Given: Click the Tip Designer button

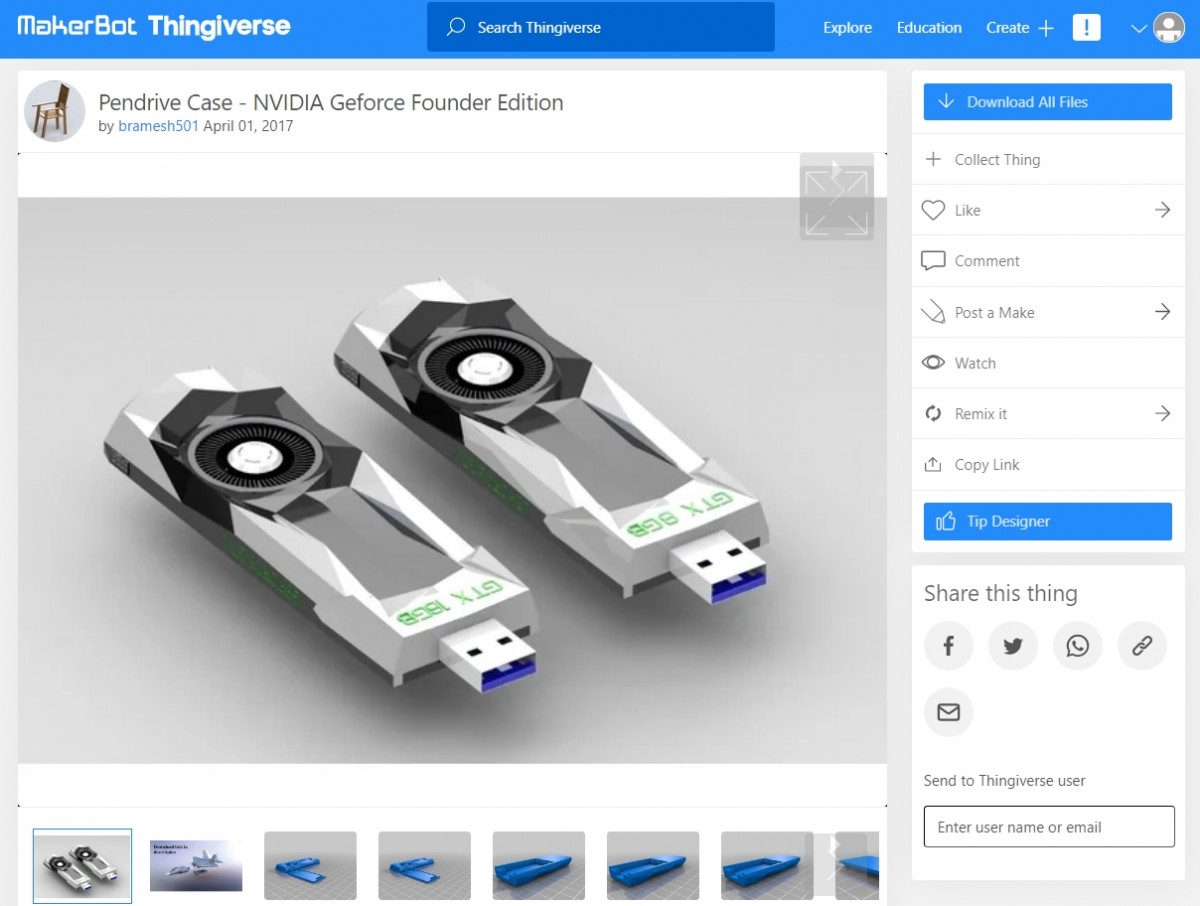Looking at the screenshot, I should point(1047,522).
